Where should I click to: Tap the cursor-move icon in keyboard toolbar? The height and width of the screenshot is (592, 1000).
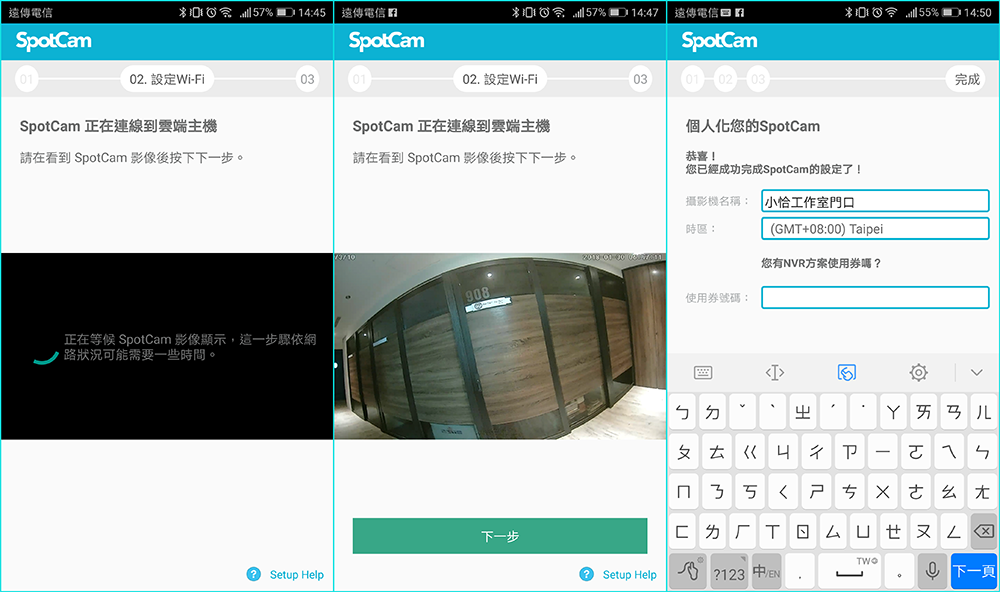click(x=775, y=373)
